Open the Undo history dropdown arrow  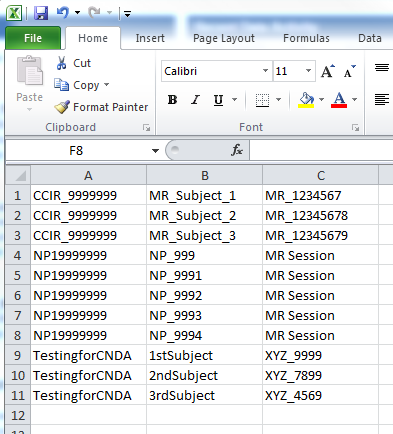pos(77,13)
